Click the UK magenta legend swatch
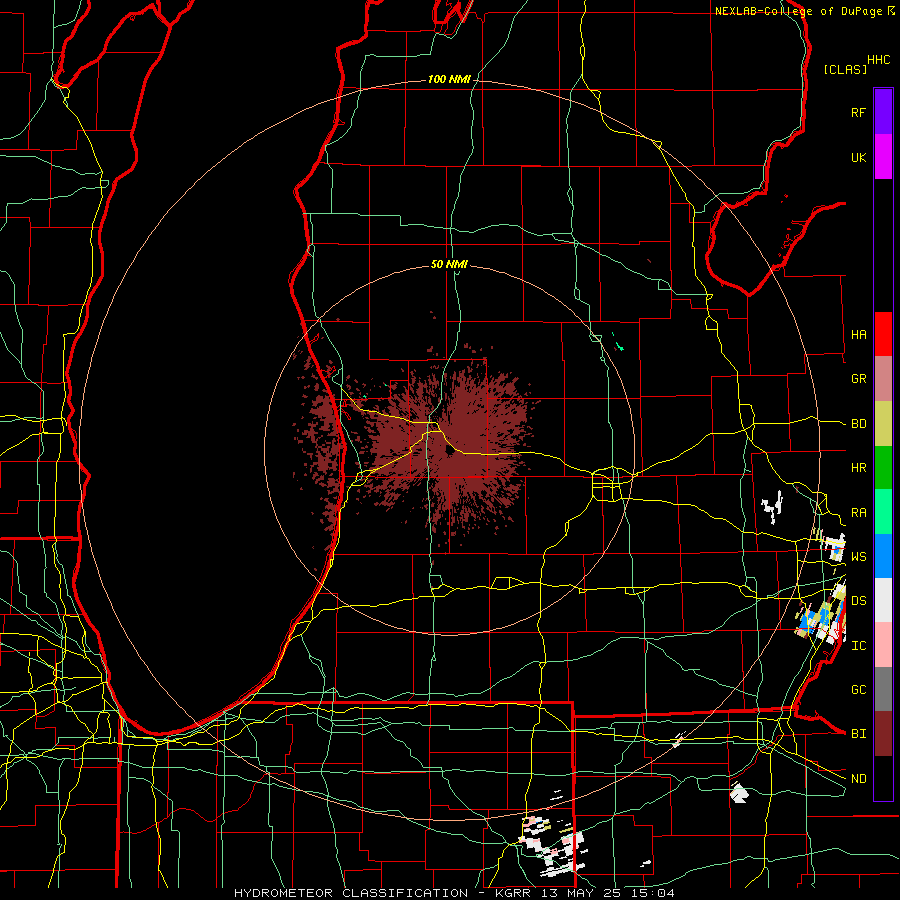This screenshot has width=900, height=900. click(x=883, y=157)
